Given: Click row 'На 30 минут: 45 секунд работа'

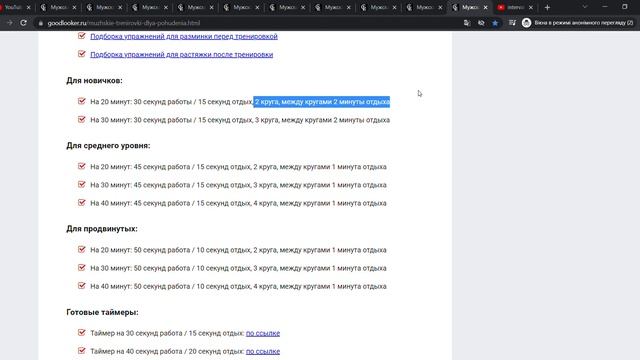Looking at the screenshot, I should point(238,185).
